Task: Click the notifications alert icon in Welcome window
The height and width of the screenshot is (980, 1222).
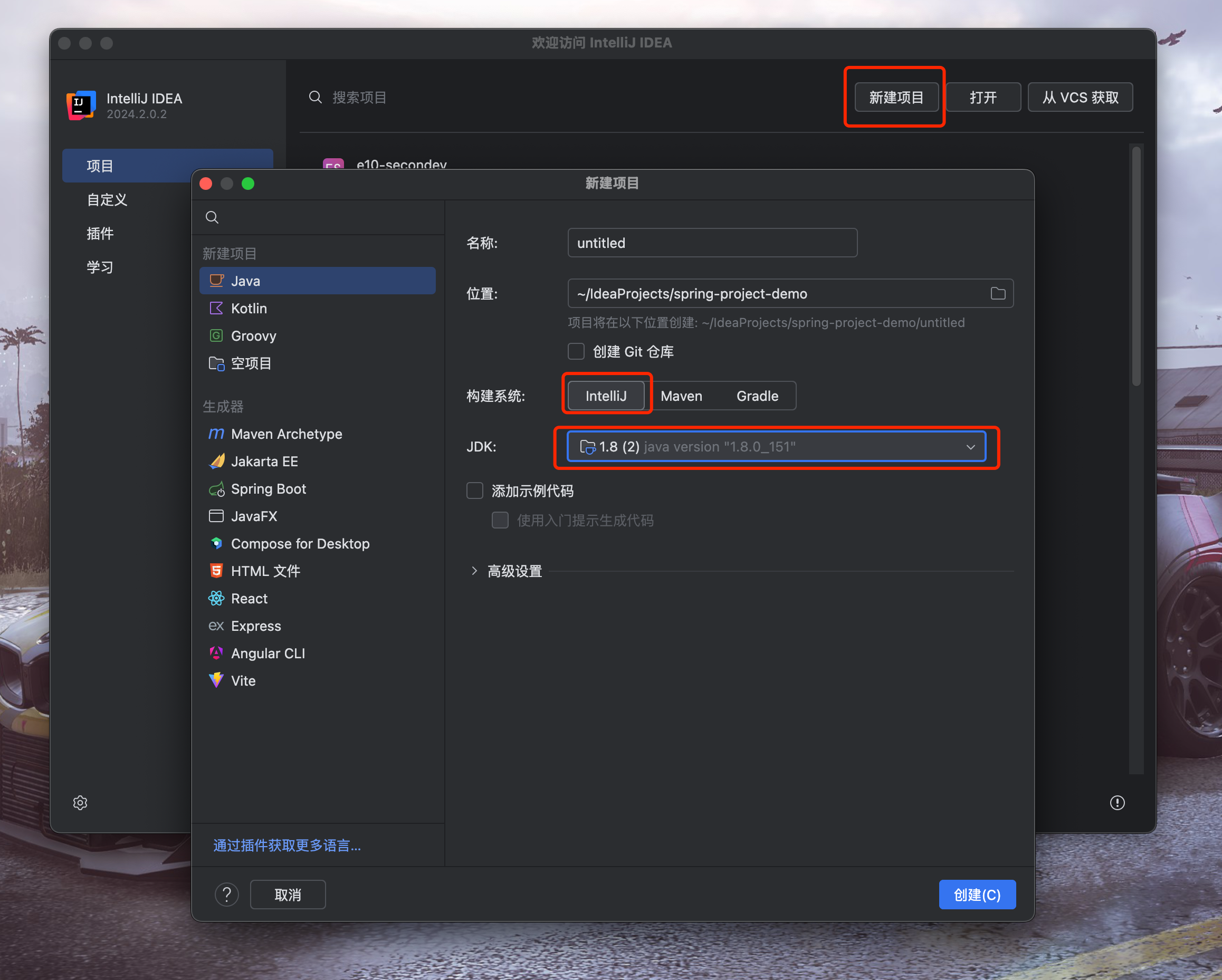Action: tap(1117, 803)
